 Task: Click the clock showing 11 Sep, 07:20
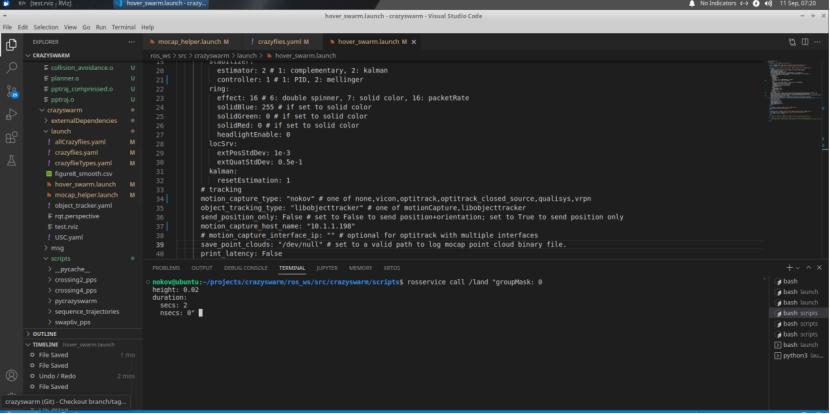[798, 4]
